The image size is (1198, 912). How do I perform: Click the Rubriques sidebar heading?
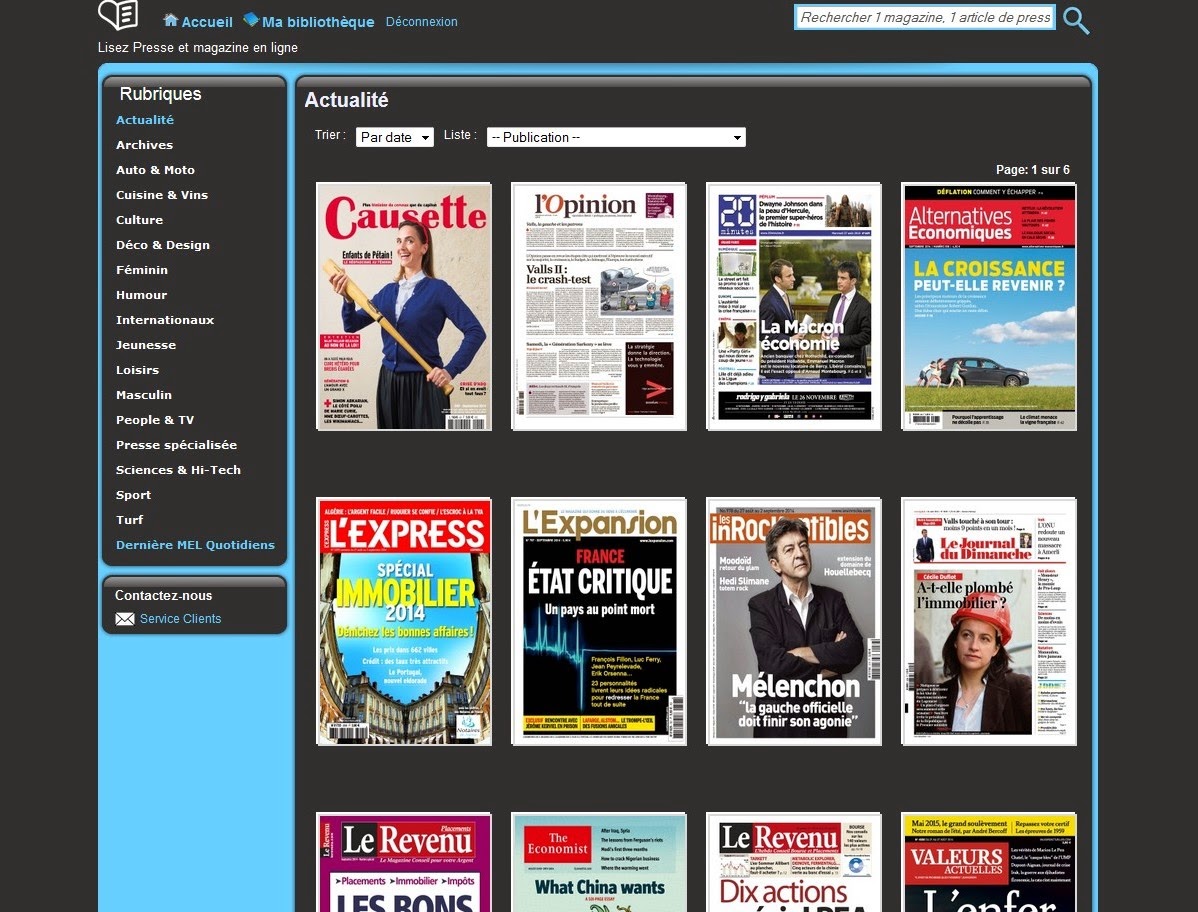click(x=160, y=94)
